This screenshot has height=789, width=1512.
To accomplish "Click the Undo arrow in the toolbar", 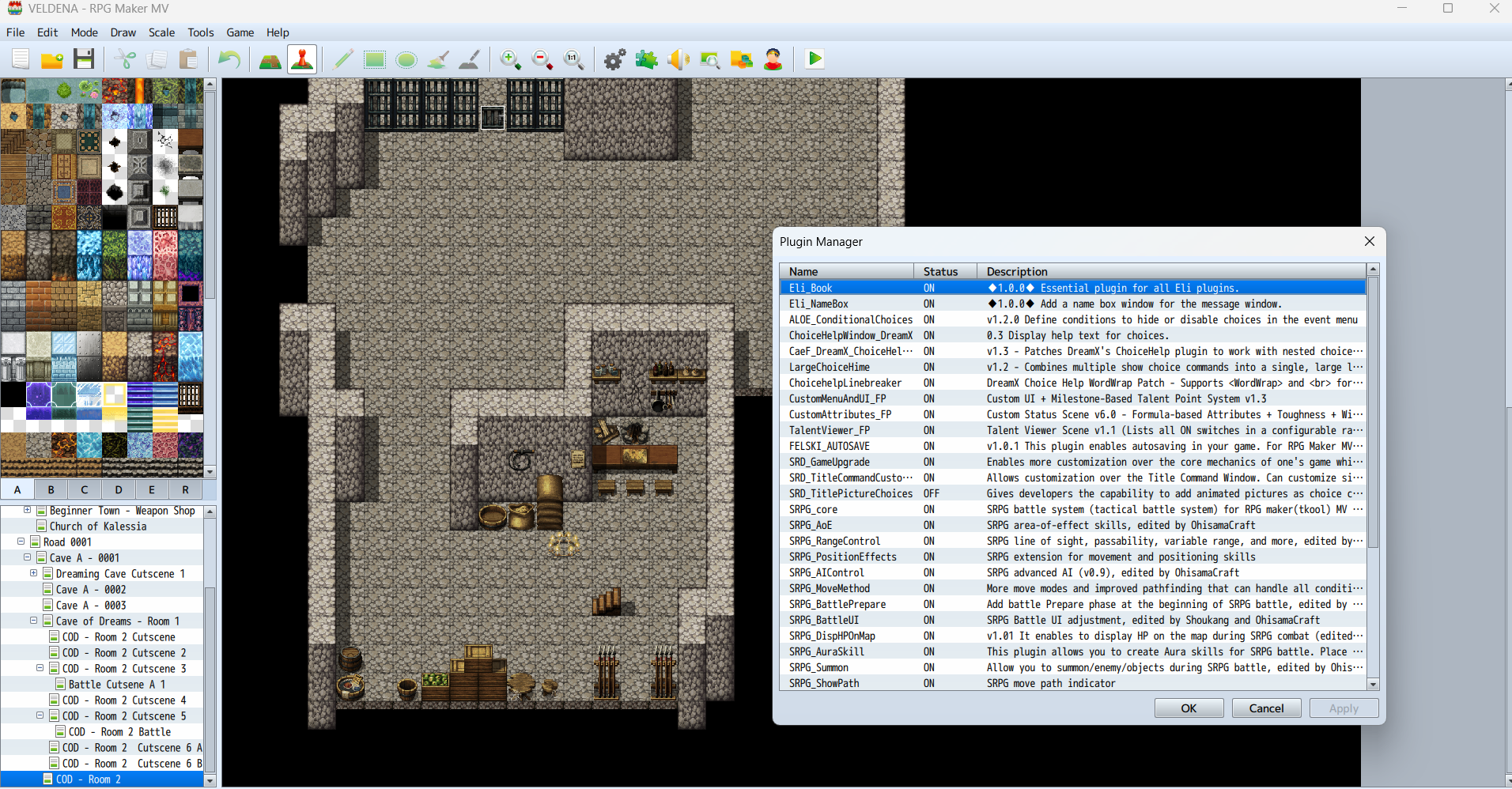I will tap(229, 59).
